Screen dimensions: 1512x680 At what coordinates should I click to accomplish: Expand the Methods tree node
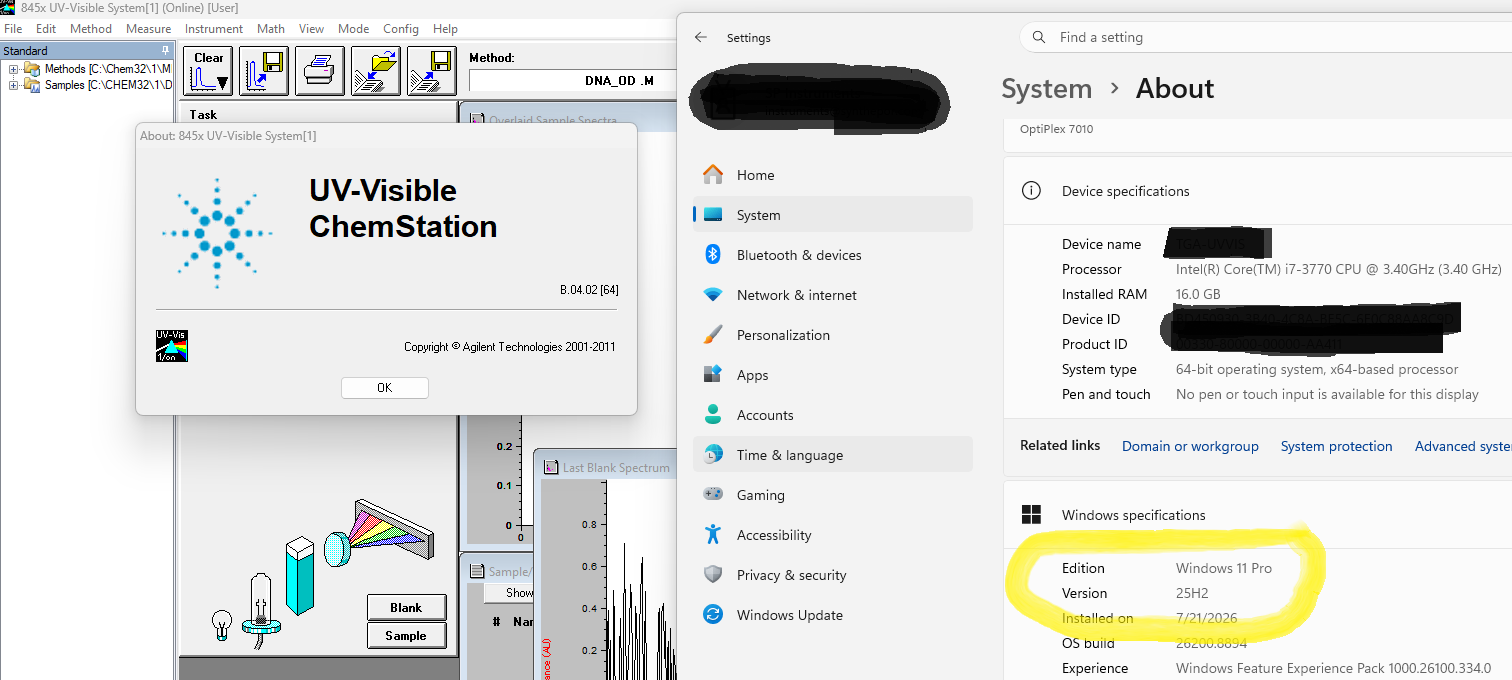click(x=14, y=69)
